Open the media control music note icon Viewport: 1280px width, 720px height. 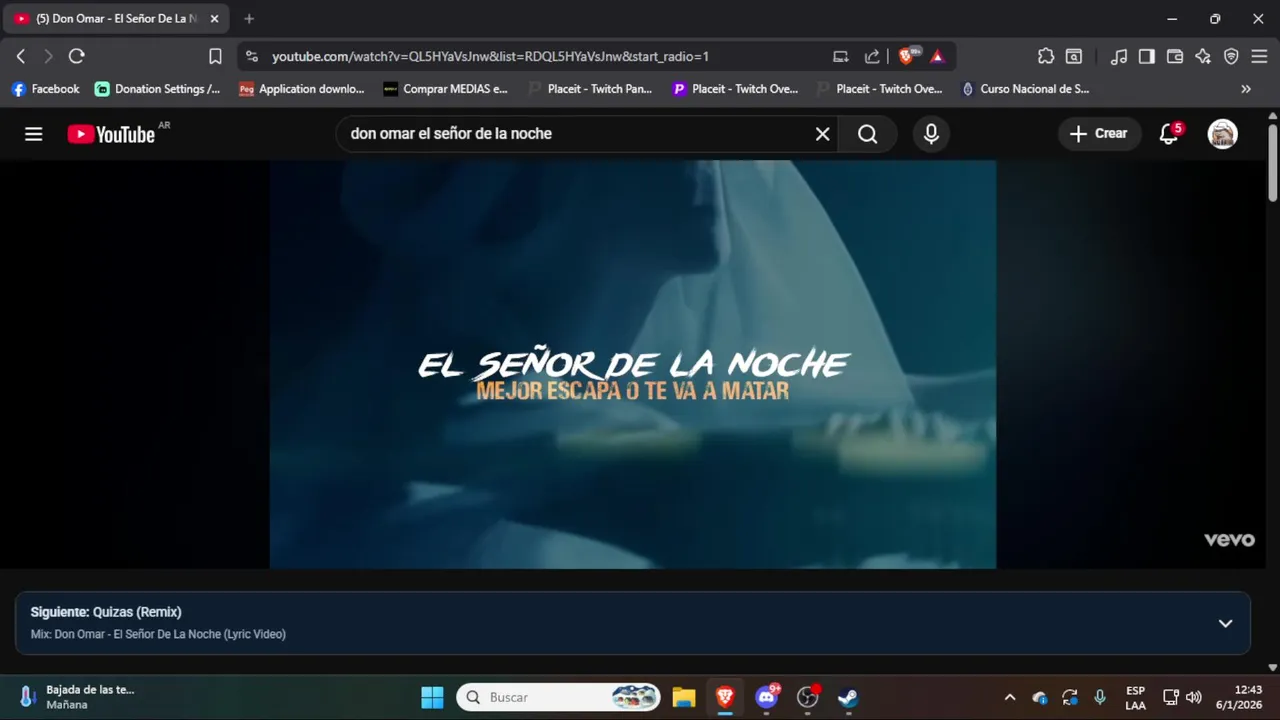tap(1119, 56)
